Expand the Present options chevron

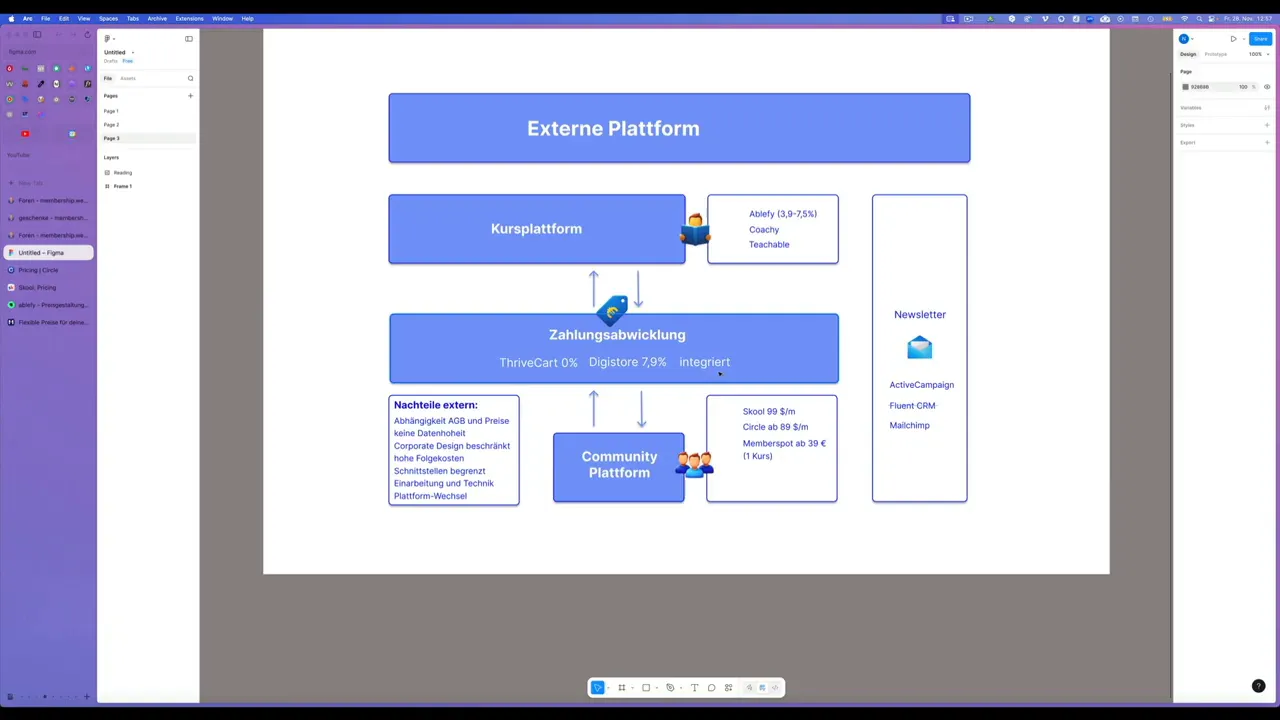(1244, 39)
